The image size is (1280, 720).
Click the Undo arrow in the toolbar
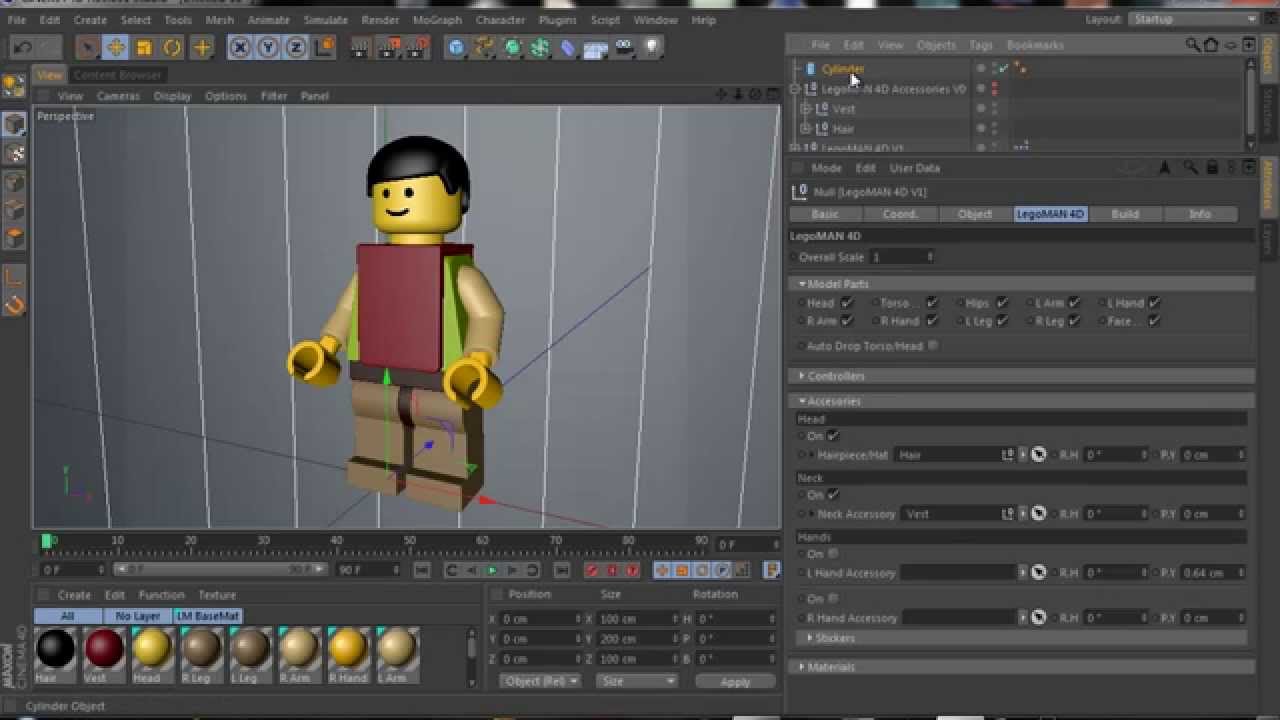pos(23,47)
